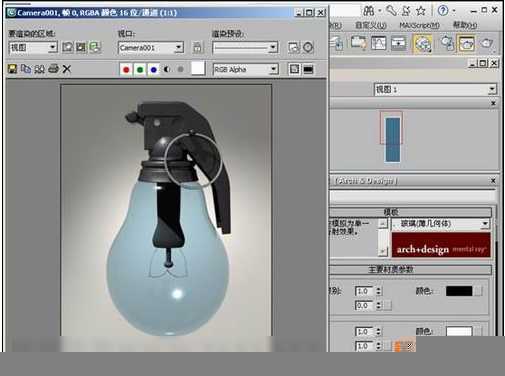Click the map button beside the 0.0 spinner
Image resolution: width=505 pixels, height=376 pixels.
tap(387, 306)
